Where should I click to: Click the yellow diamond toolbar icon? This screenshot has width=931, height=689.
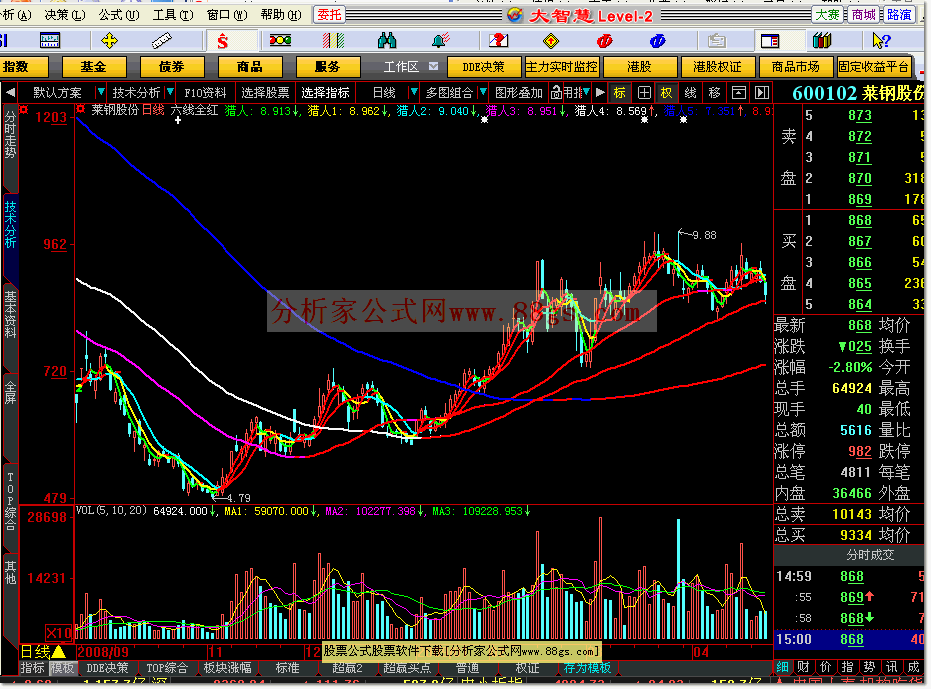click(551, 41)
